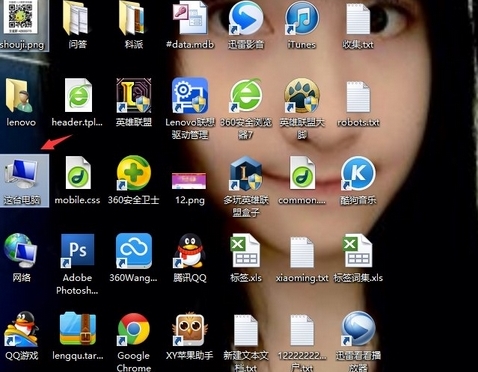Select the shouji.png QR code thumbnail
The image size is (478, 372).
[x=21, y=17]
